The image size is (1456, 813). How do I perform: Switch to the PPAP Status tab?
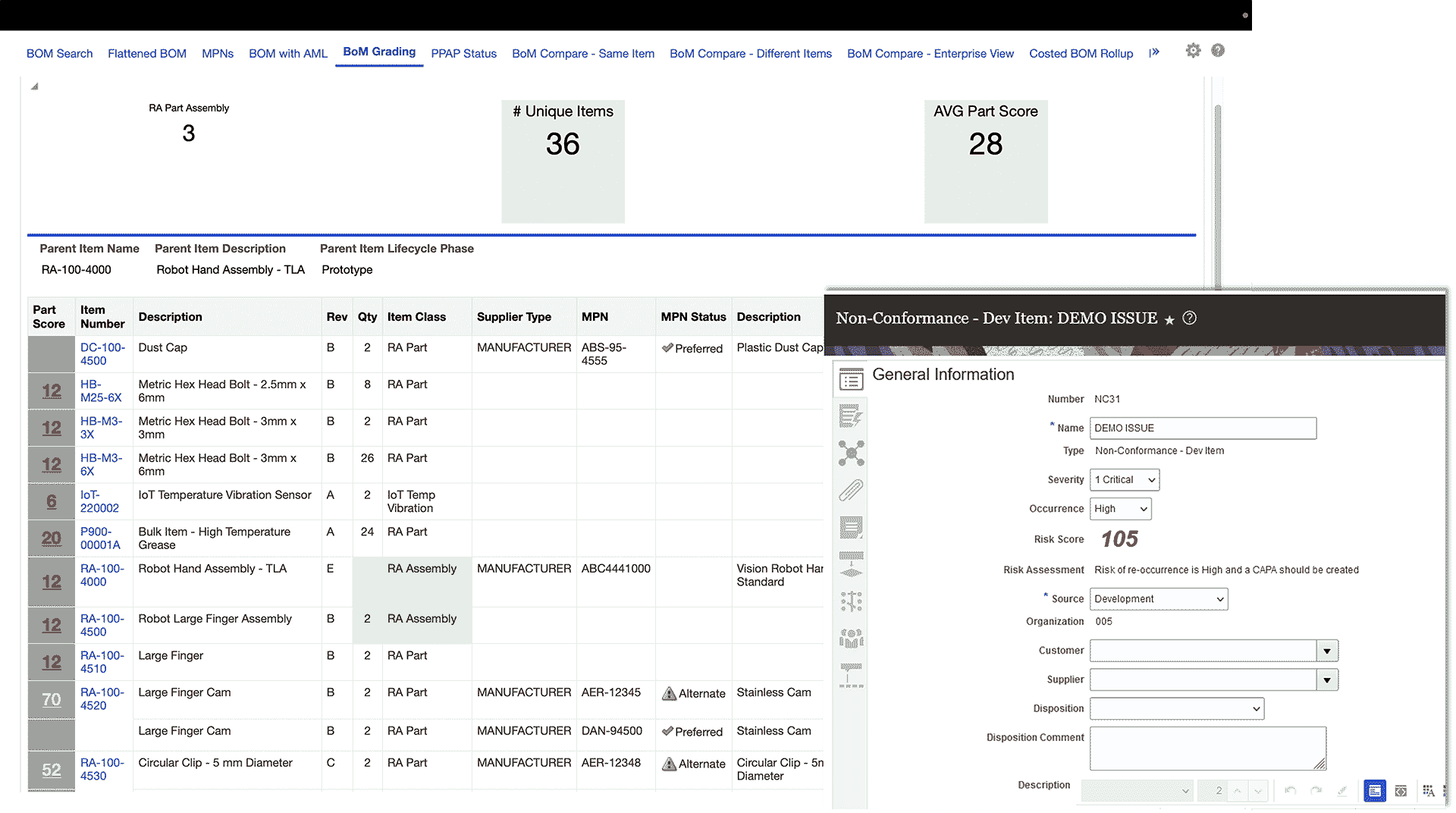pyautogui.click(x=463, y=54)
